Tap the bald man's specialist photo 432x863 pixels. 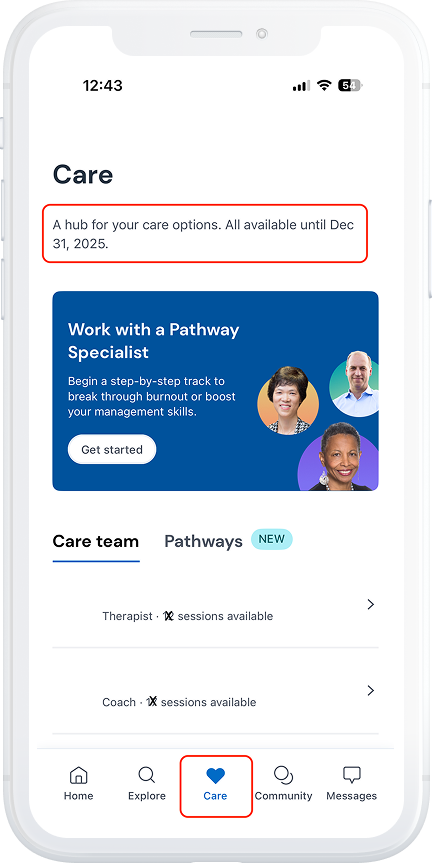click(x=355, y=384)
